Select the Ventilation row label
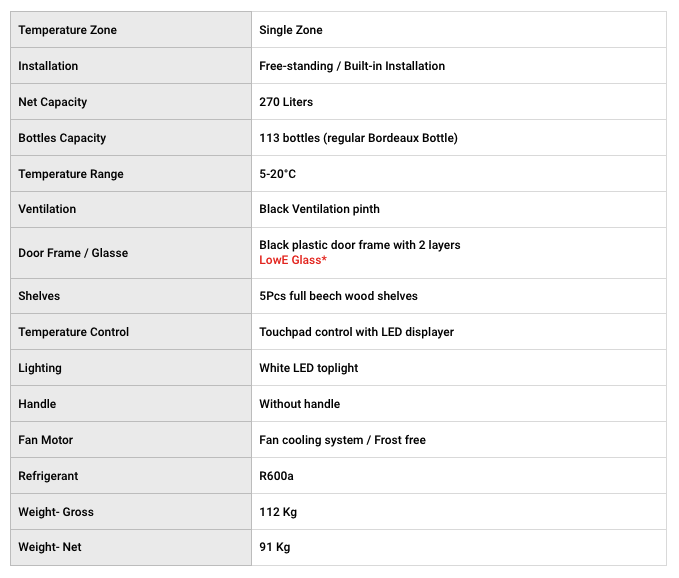Image resolution: width=679 pixels, height=578 pixels. click(x=47, y=209)
